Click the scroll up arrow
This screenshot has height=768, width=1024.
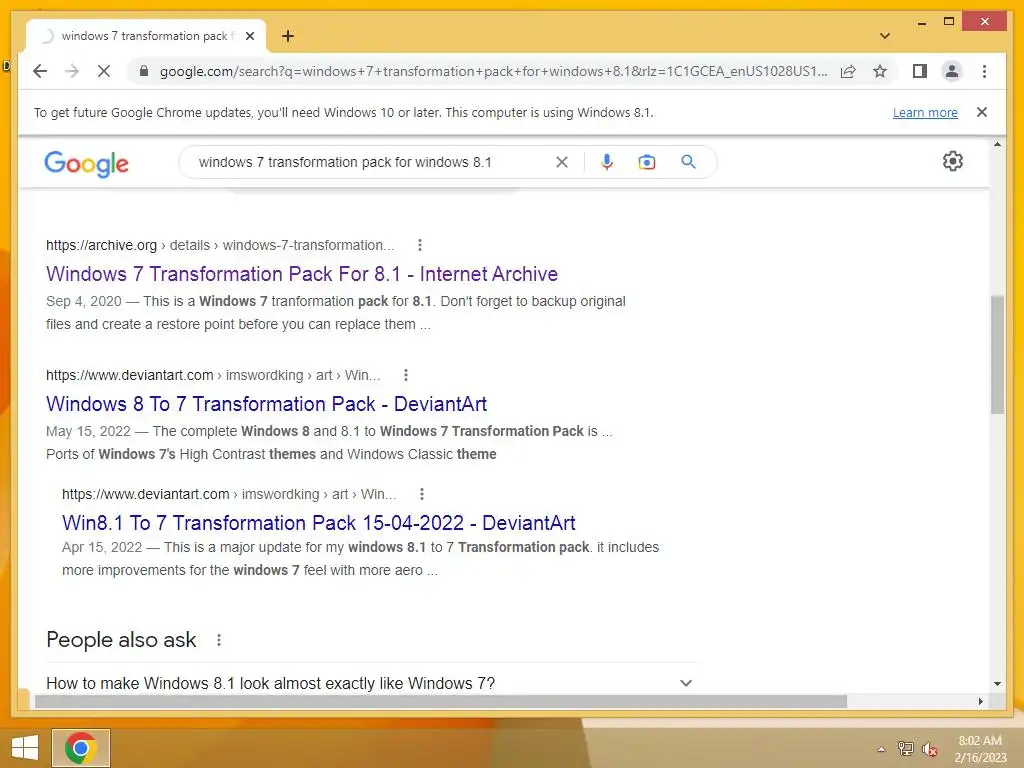(x=997, y=144)
